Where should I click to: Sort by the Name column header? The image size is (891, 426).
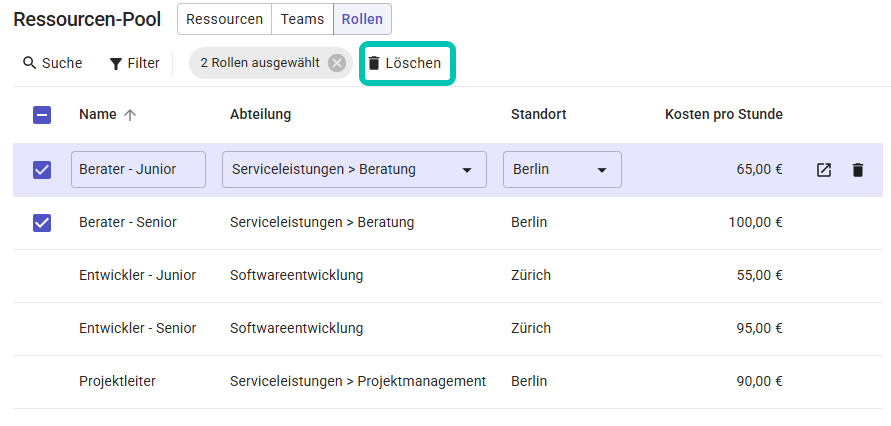(98, 115)
